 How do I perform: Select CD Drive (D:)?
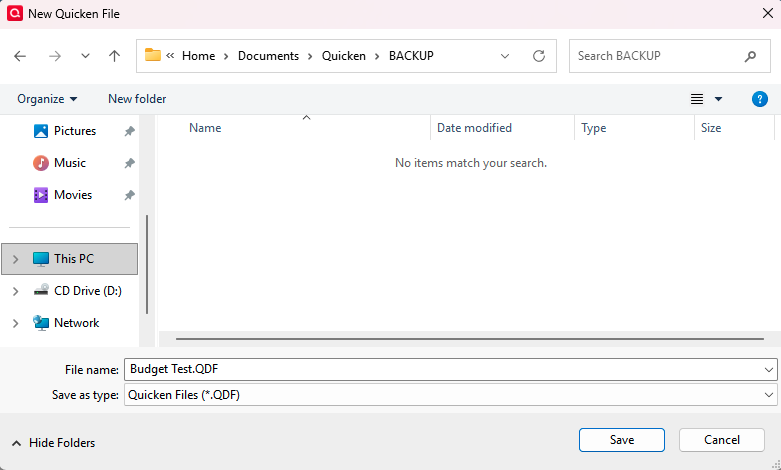coord(88,291)
